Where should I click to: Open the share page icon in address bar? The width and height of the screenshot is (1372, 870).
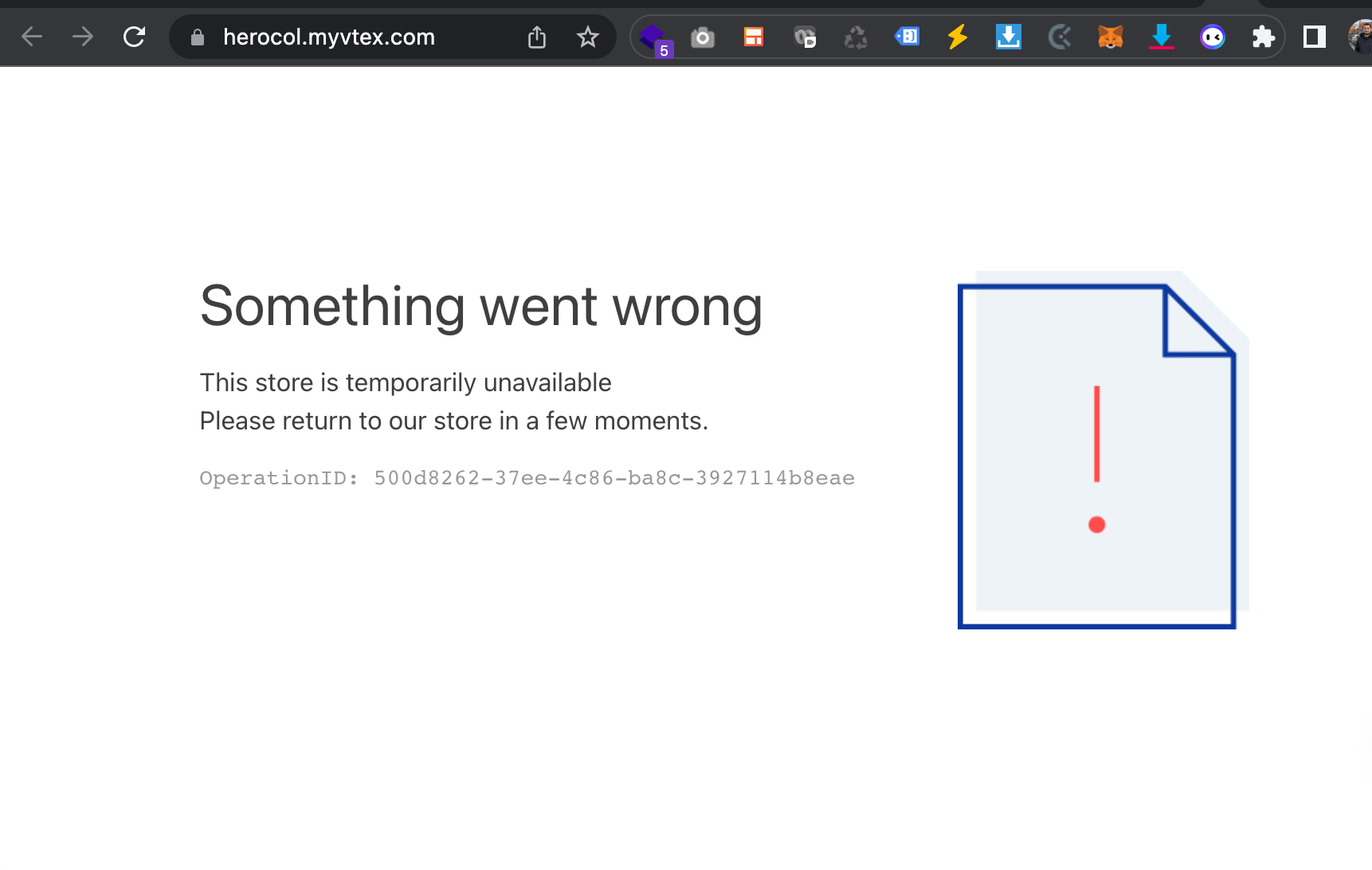coord(537,37)
